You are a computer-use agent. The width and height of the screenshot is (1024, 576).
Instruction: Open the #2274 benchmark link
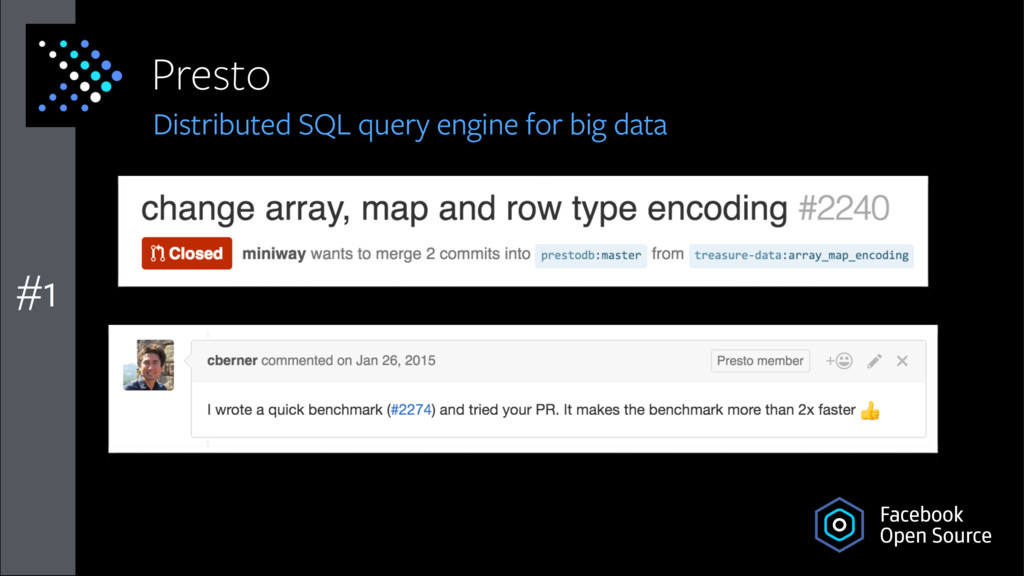(411, 409)
